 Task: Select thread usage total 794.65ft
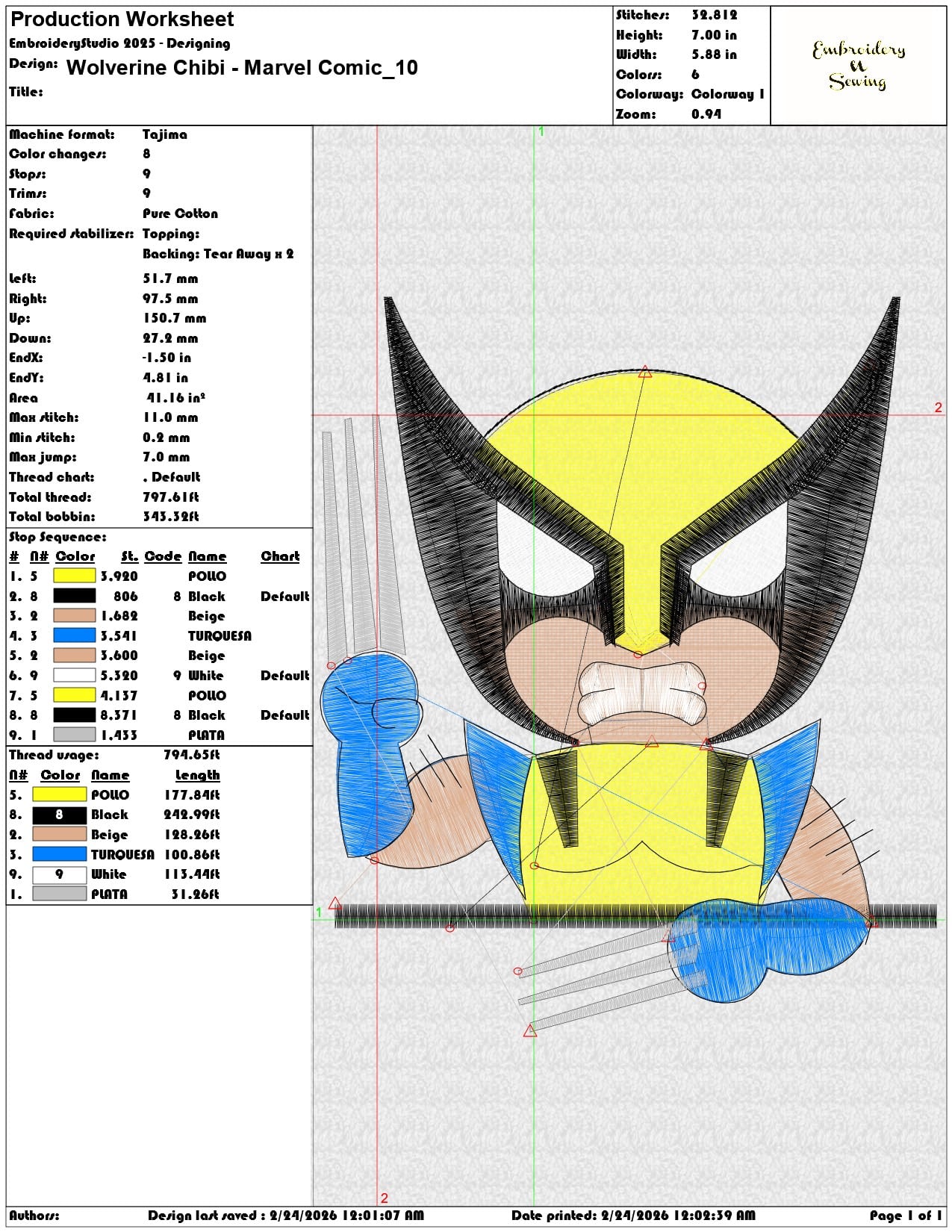(x=192, y=755)
